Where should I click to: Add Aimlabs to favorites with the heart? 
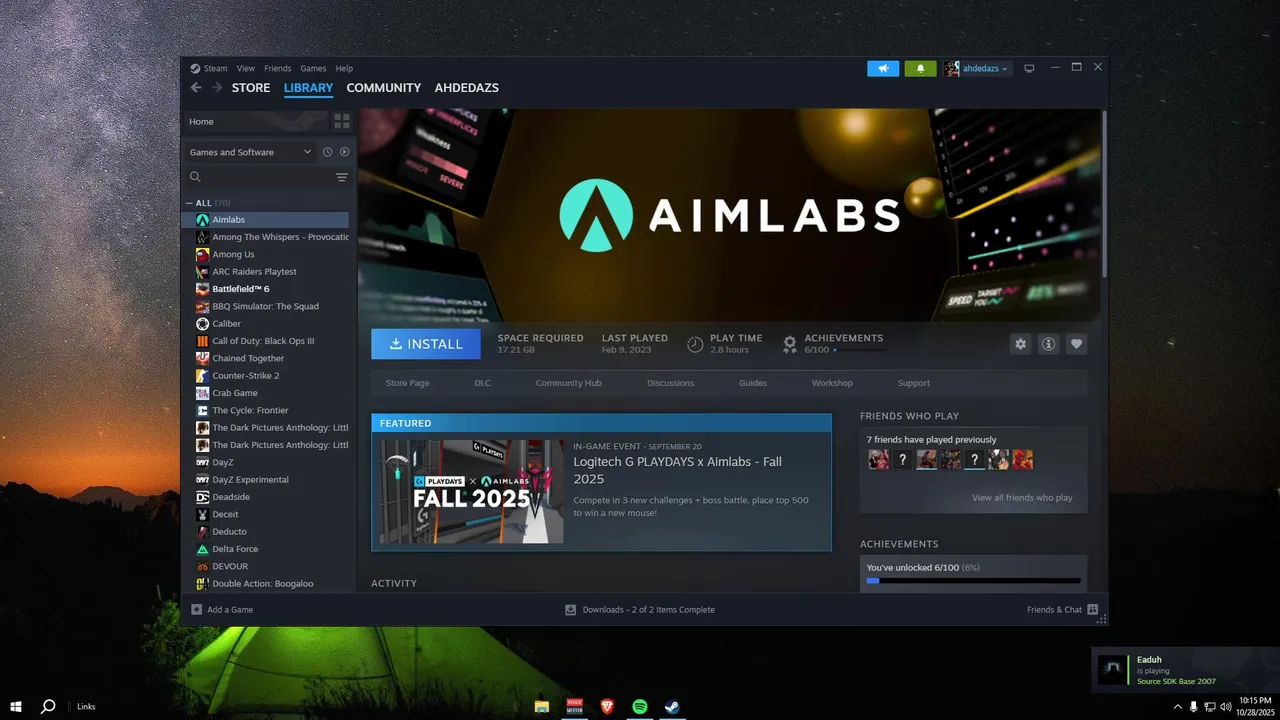tap(1076, 344)
